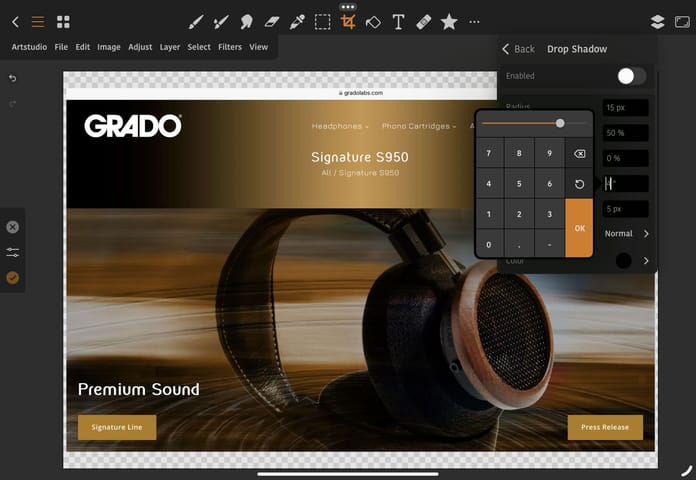The height and width of the screenshot is (480, 696).
Task: Cancel the crop with the X icon
Action: [x=12, y=227]
